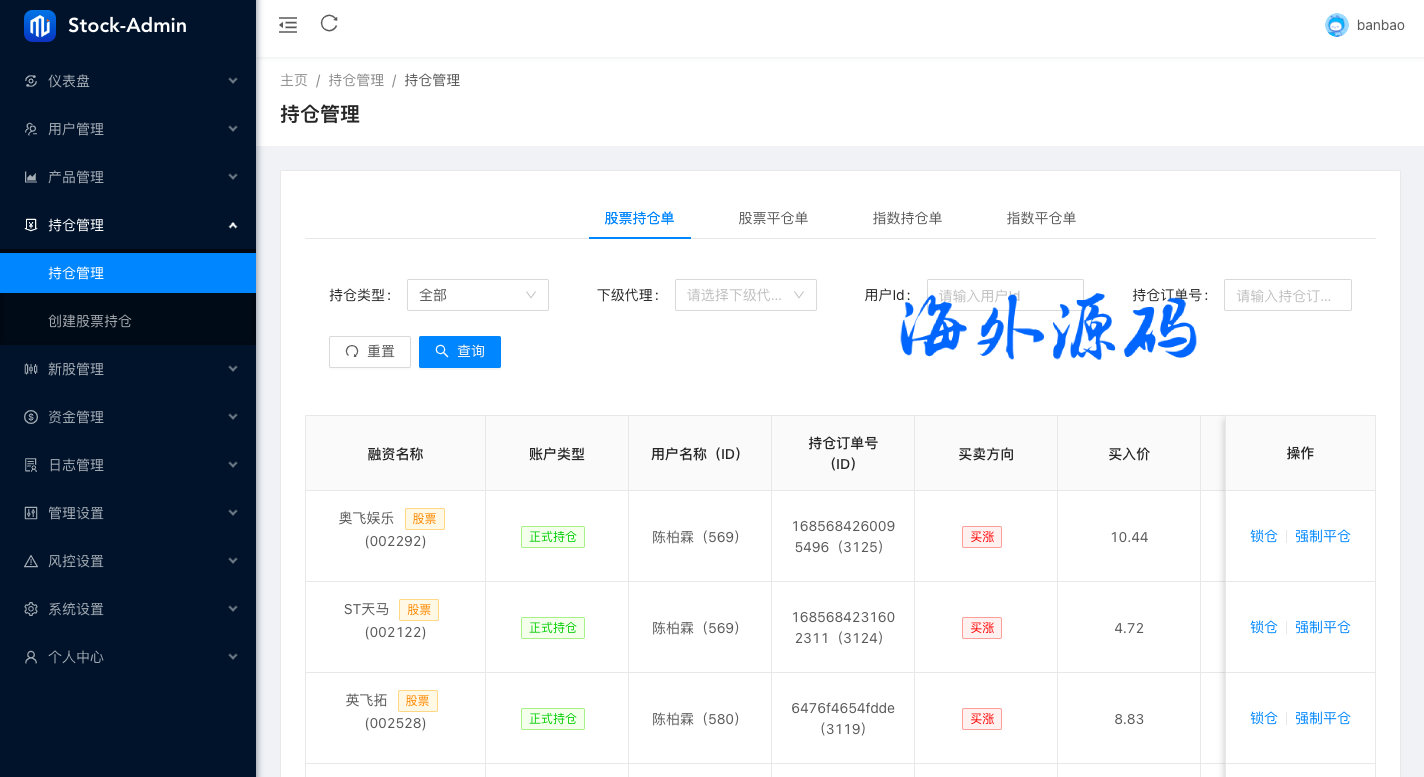
Task: Open the 下级代理 dropdown selector
Action: [x=745, y=295]
